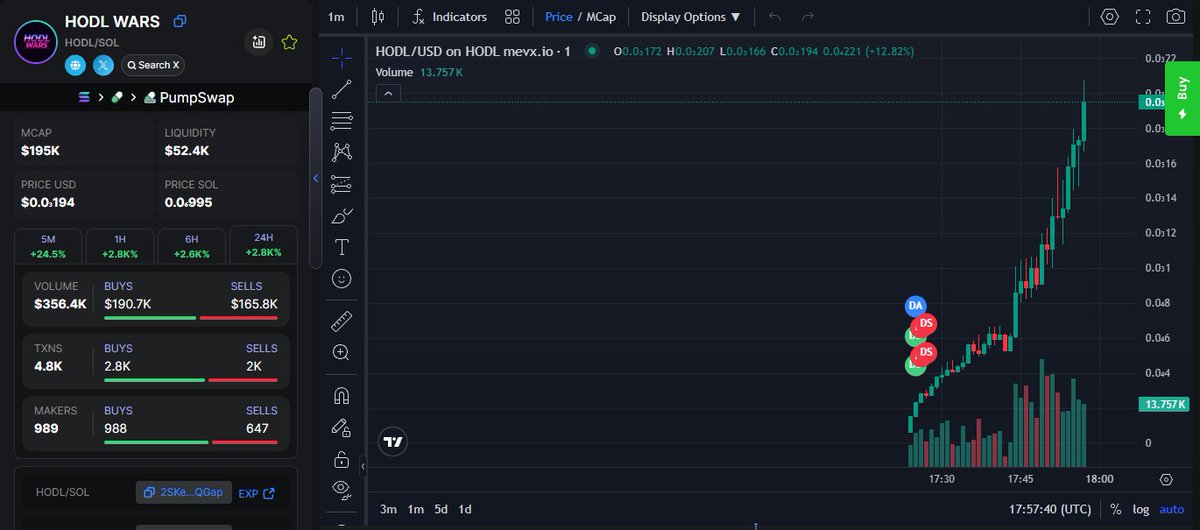Image resolution: width=1200 pixels, height=530 pixels.
Task: Click the redo arrow in toolbar
Action: (808, 17)
